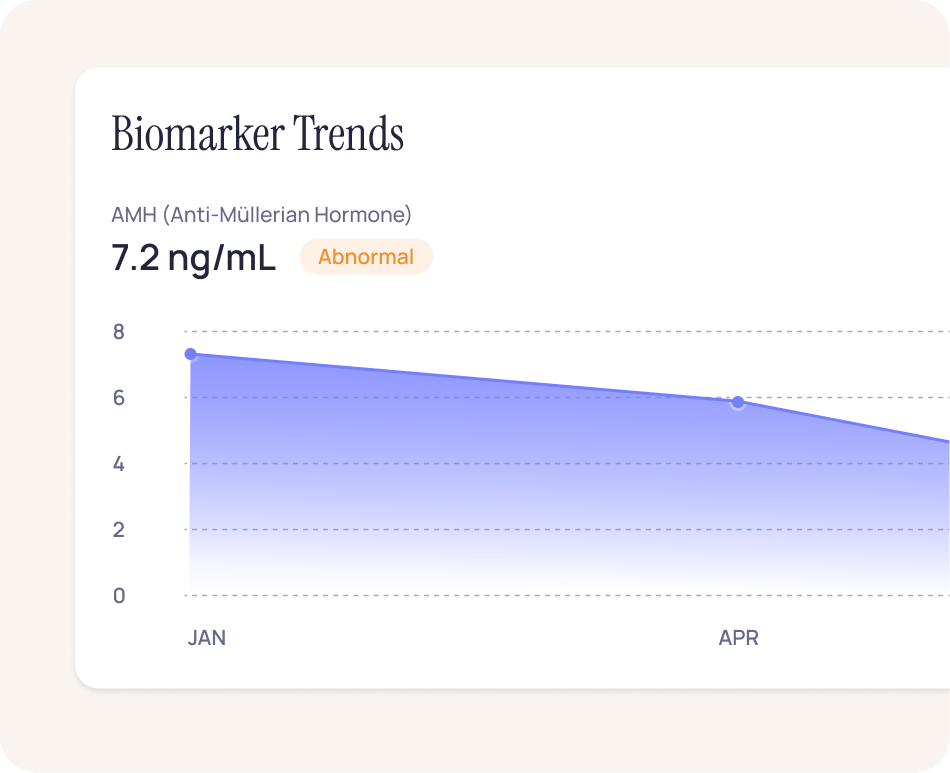The width and height of the screenshot is (950, 773).
Task: Select the JAN month axis label
Action: pos(207,638)
